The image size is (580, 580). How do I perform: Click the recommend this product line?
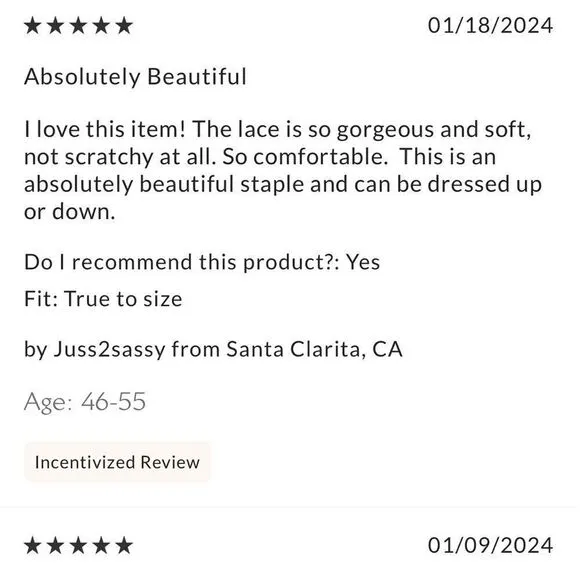[x=202, y=263]
